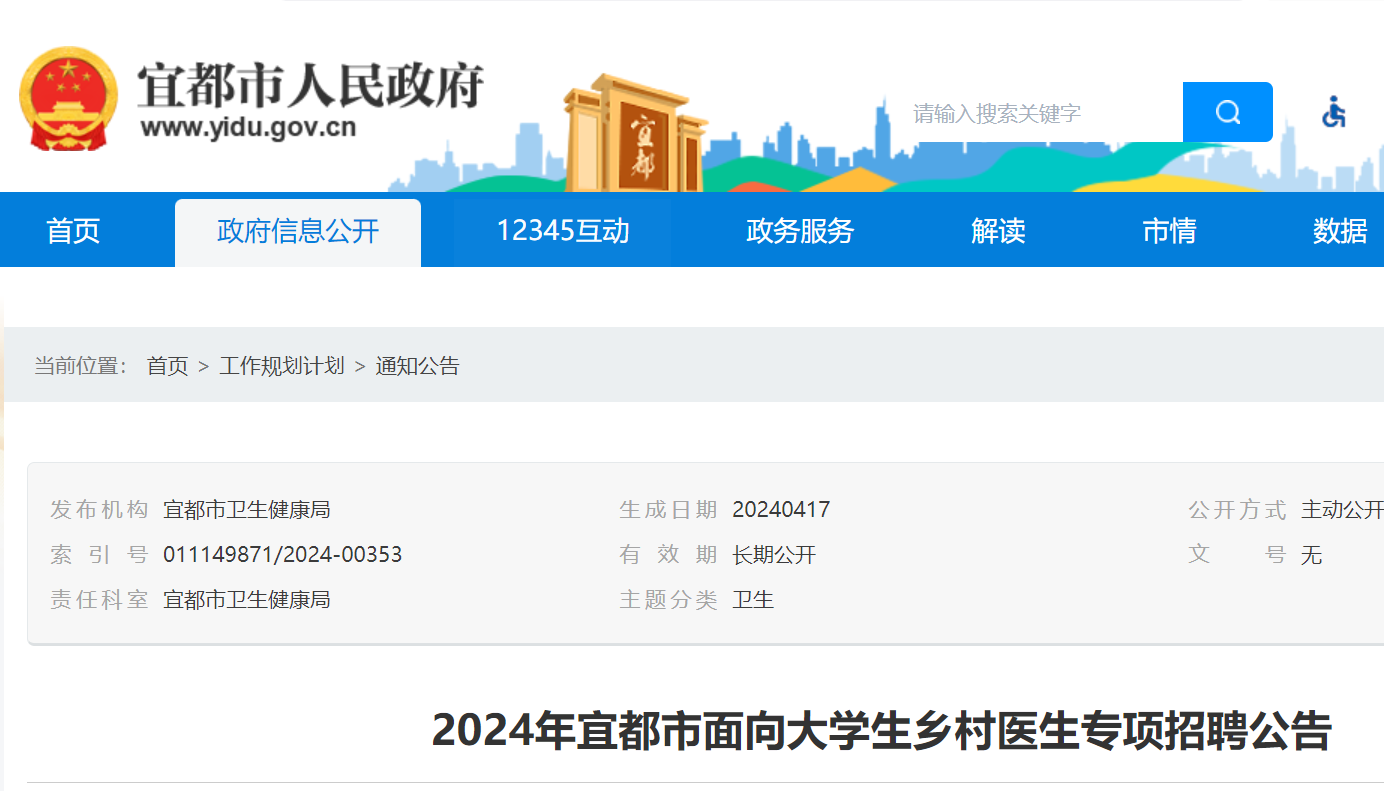
Task: Switch to the 解读 section
Action: tap(998, 231)
